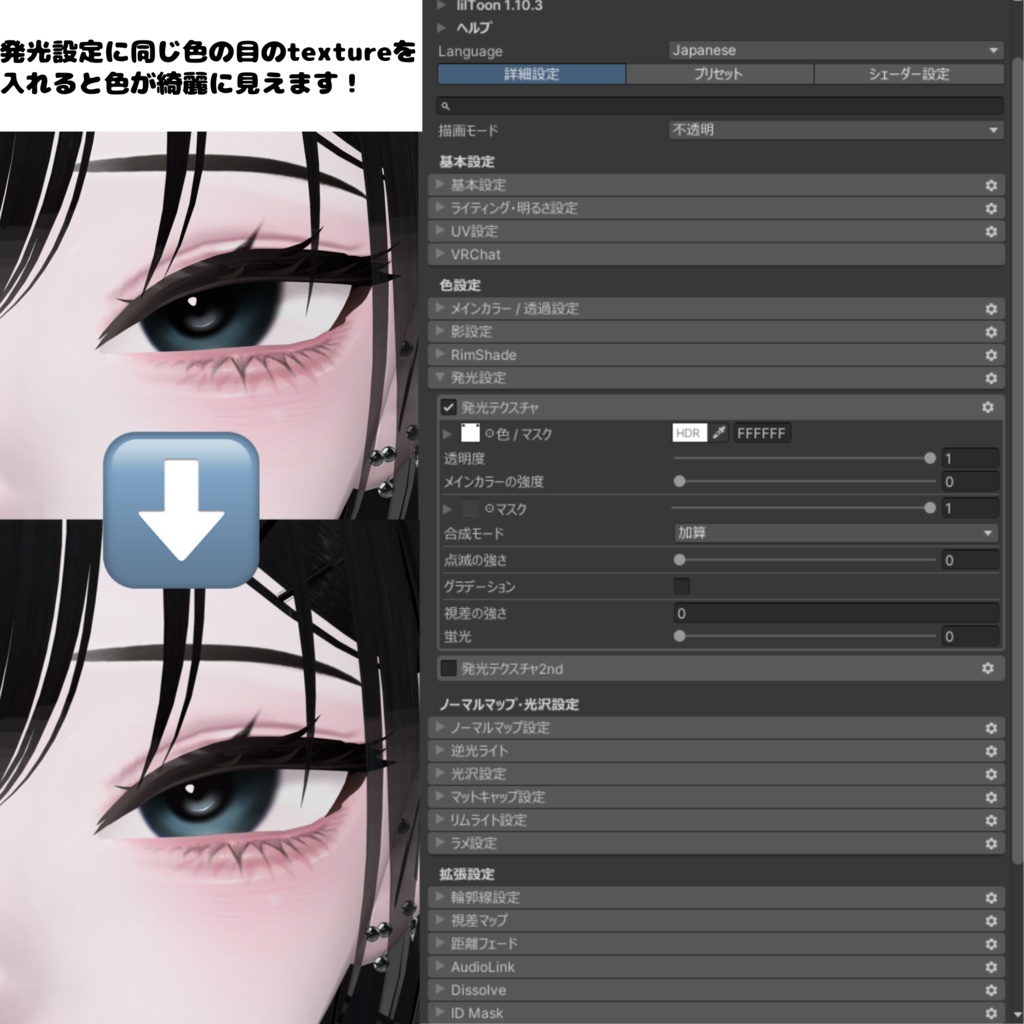Image resolution: width=1024 pixels, height=1024 pixels.
Task: Click the gear icon on メインカラー / 透過設定 row
Action: pos(990,308)
